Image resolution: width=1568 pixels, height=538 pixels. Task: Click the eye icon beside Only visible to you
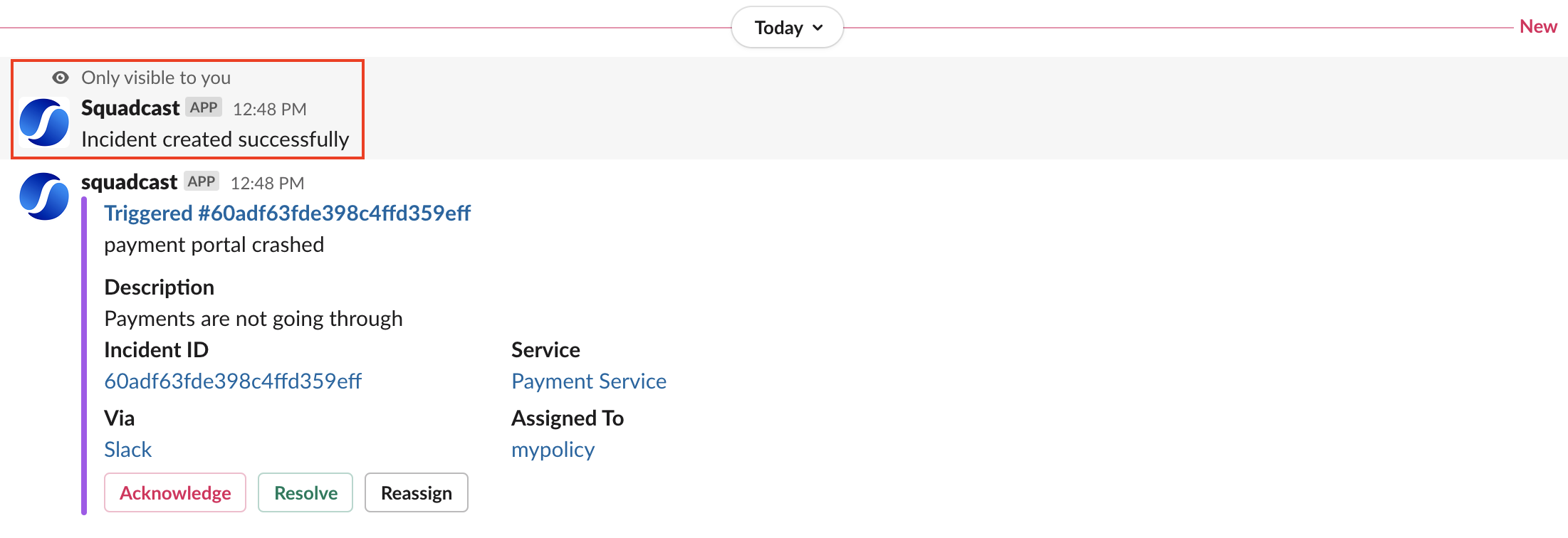coord(61,78)
